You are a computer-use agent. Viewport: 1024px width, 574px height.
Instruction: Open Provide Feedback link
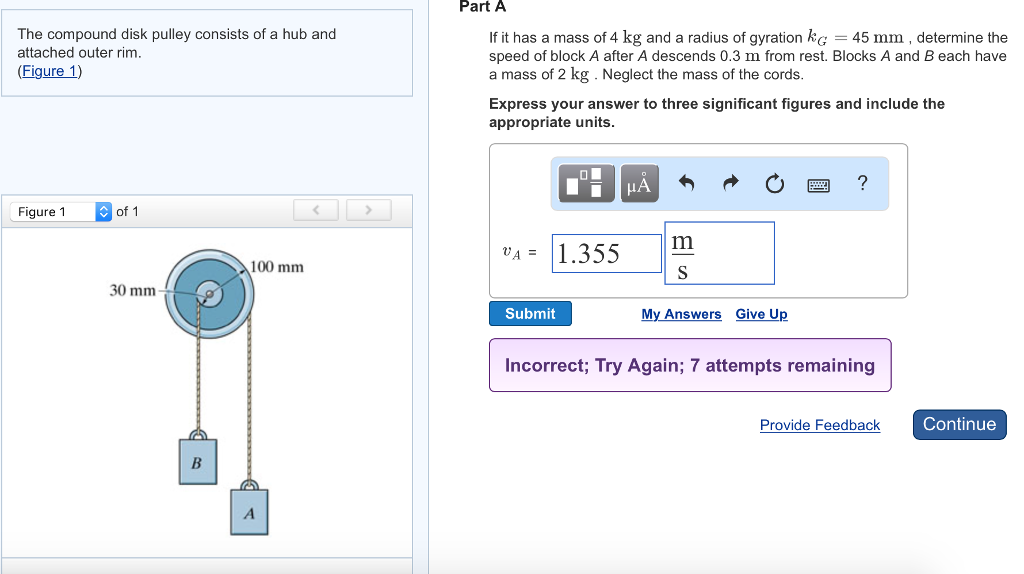820,425
